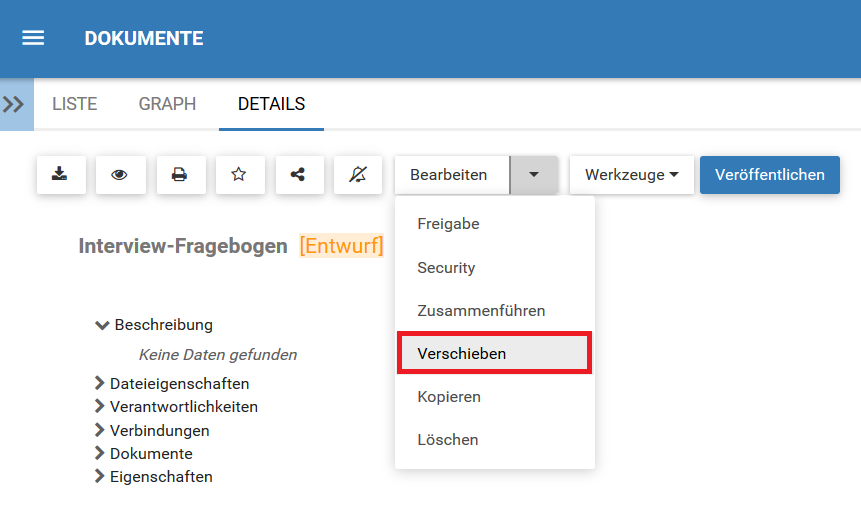Screen dimensions: 861x521
Task: Click the Bearbeiten button
Action: coord(449,175)
